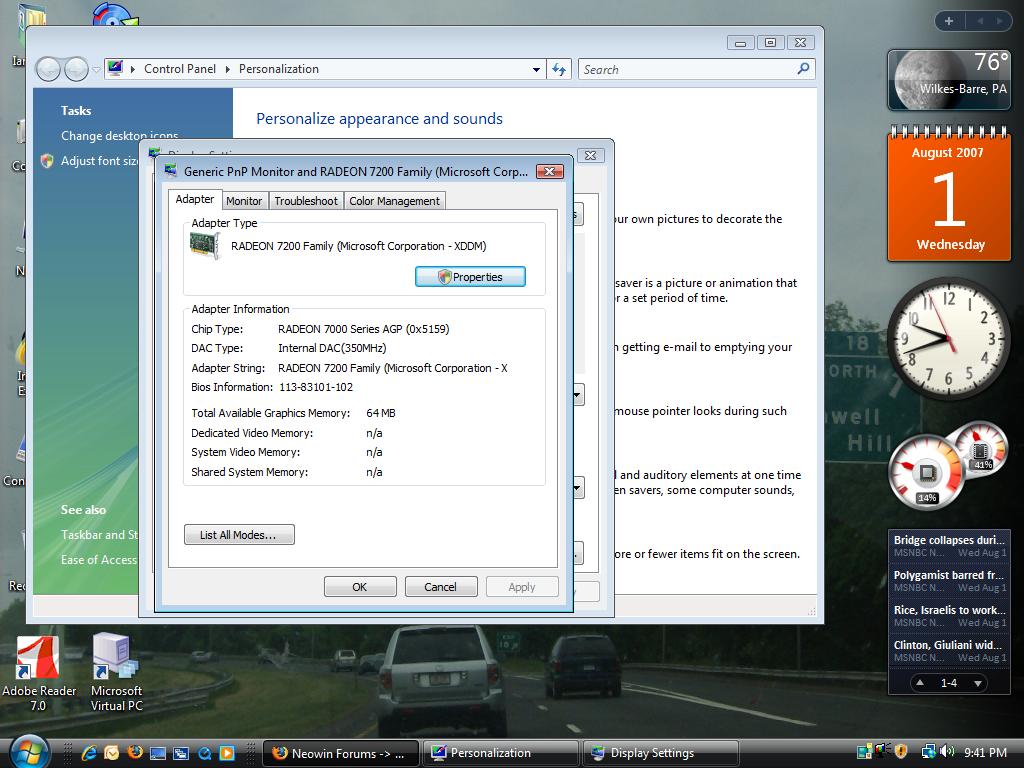Click the Windows Start orb
This screenshot has height=768, width=1024.
click(x=29, y=751)
